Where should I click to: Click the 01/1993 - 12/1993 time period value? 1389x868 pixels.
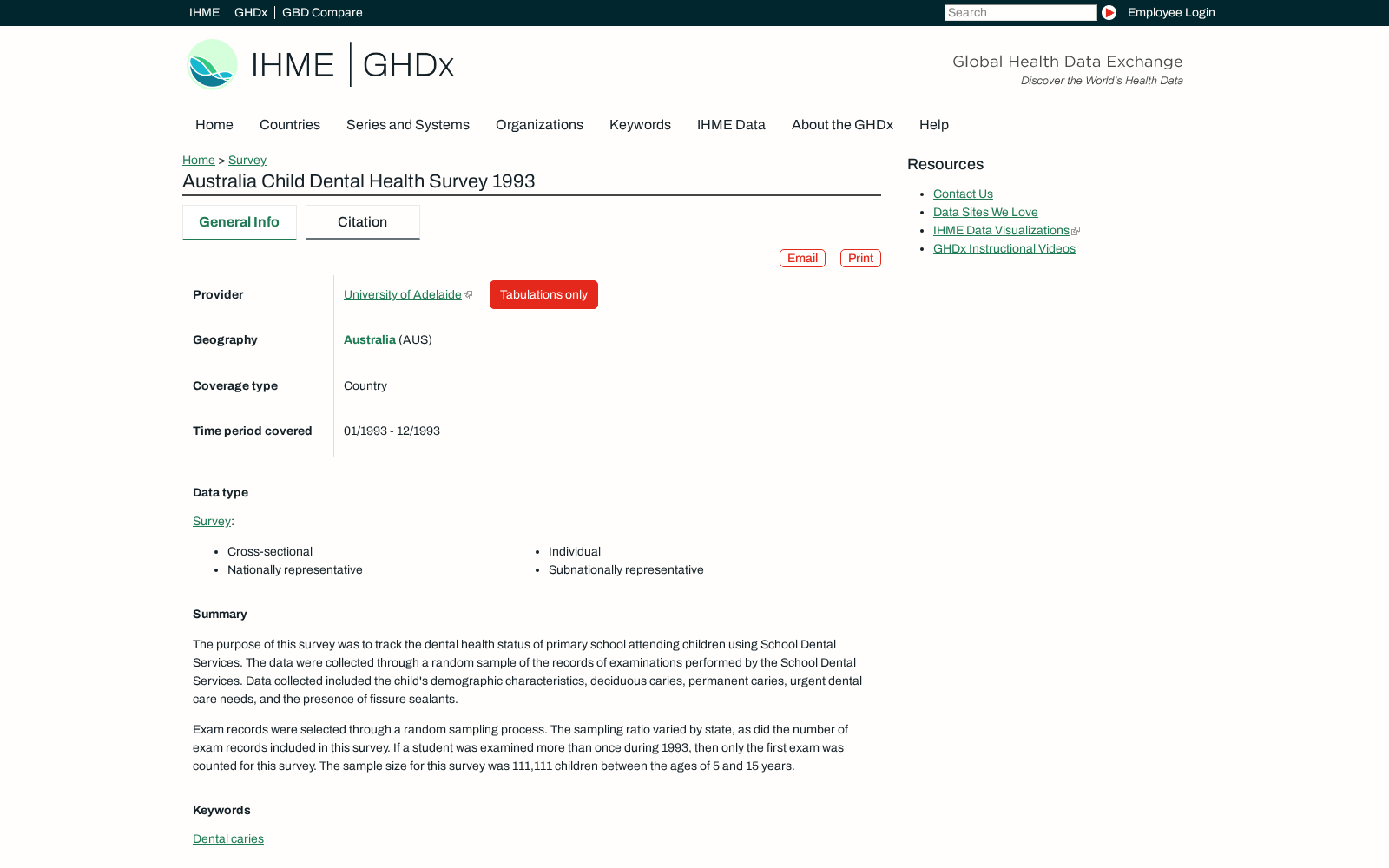pos(392,431)
